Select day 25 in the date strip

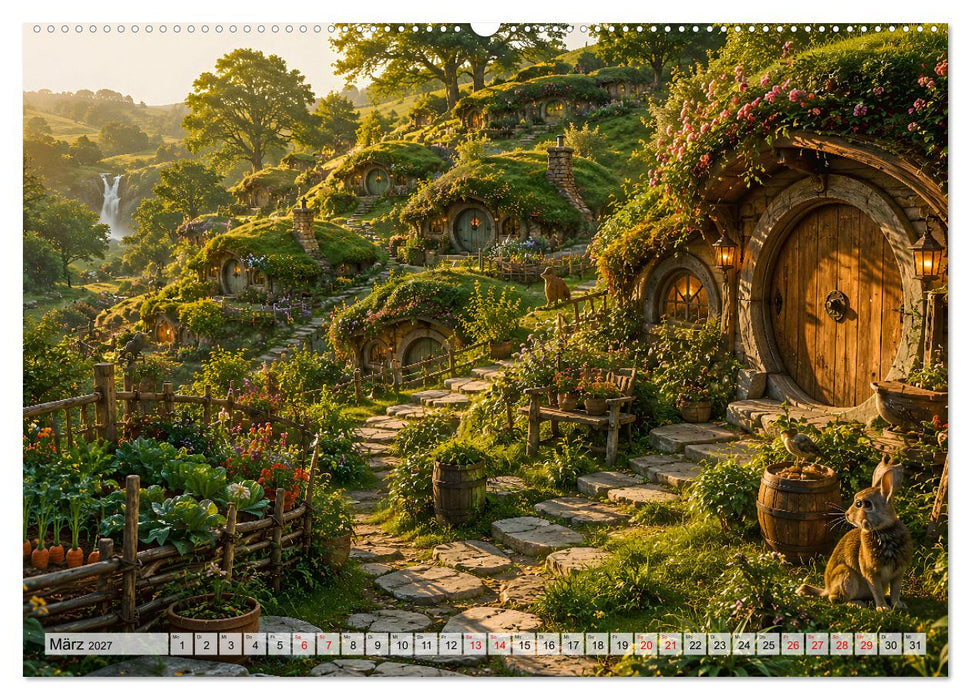(769, 644)
